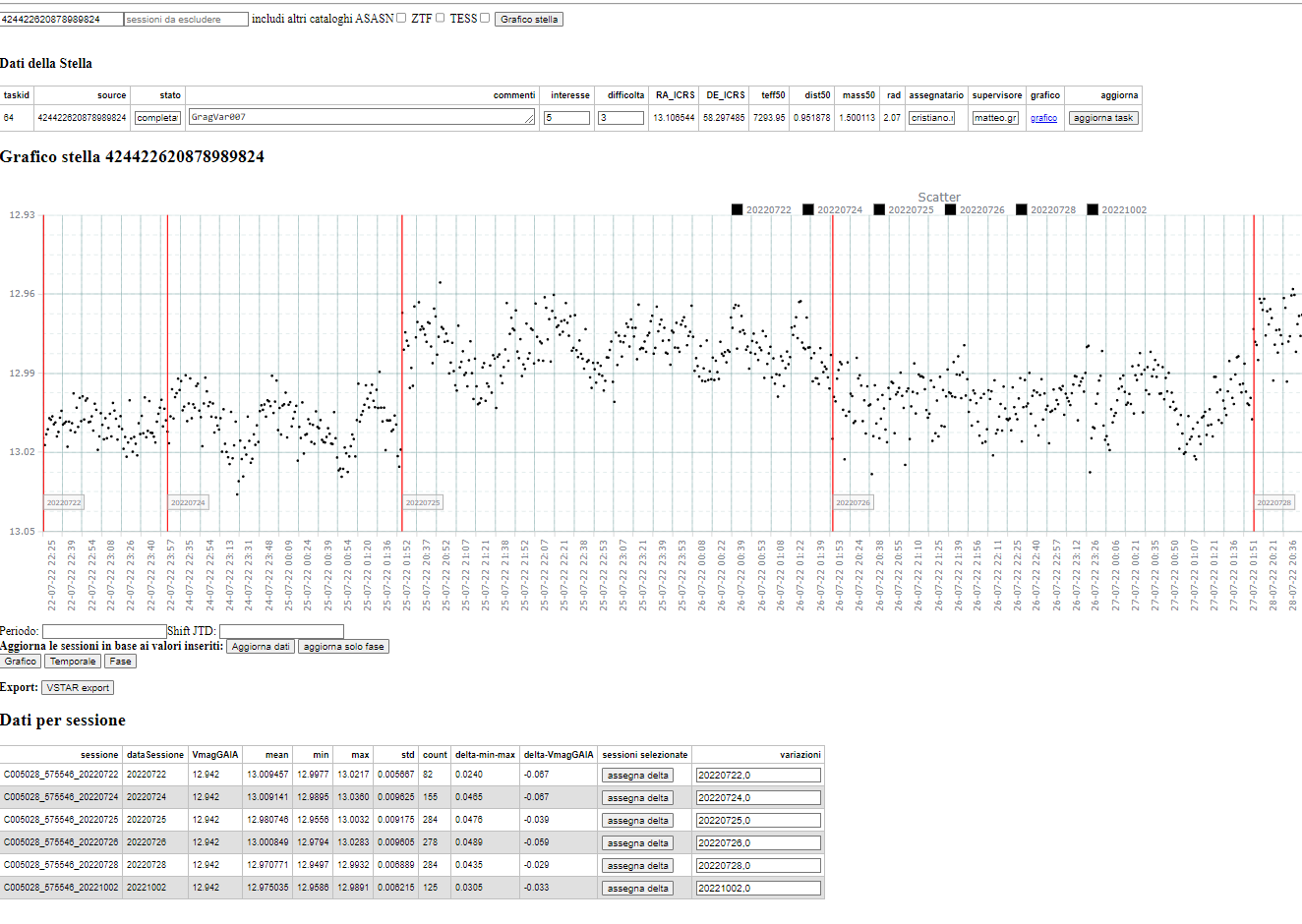This screenshot has height=924, width=1302.
Task: Toggle the 20220726 legend square
Action: 950,209
